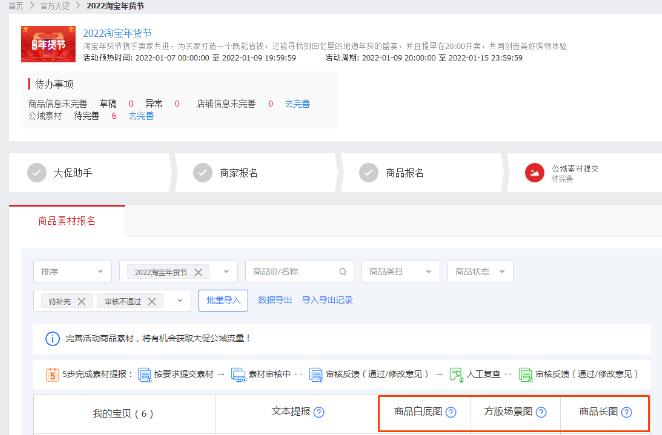
Task: Click the 商家报名 step checkmark icon
Action: (203, 173)
